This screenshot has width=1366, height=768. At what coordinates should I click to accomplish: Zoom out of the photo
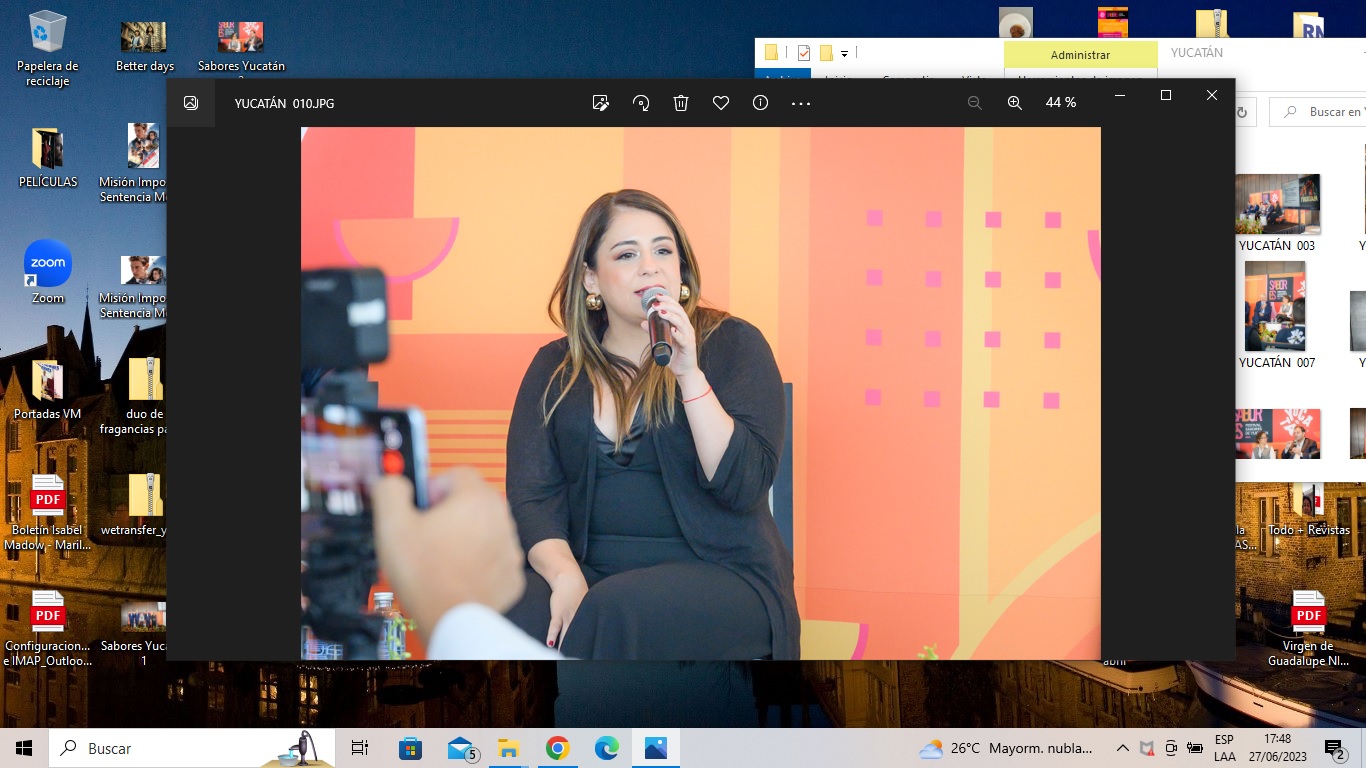(x=975, y=103)
